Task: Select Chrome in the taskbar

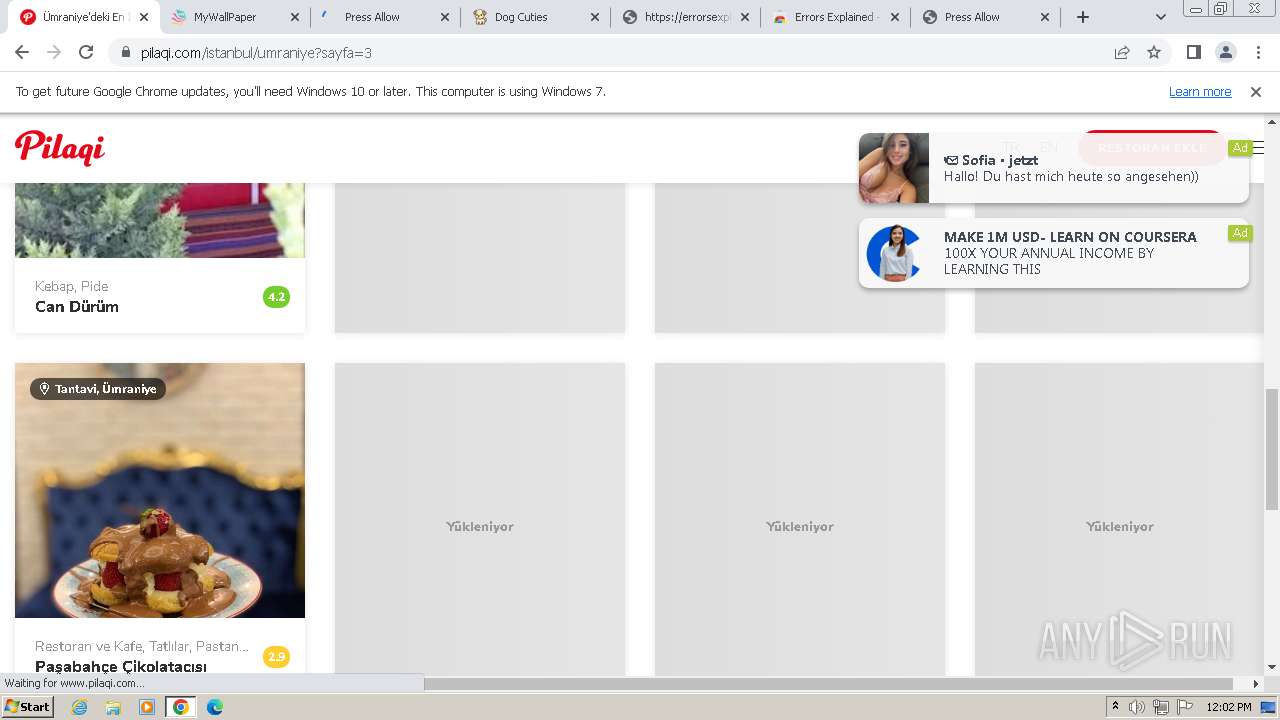Action: (181, 707)
